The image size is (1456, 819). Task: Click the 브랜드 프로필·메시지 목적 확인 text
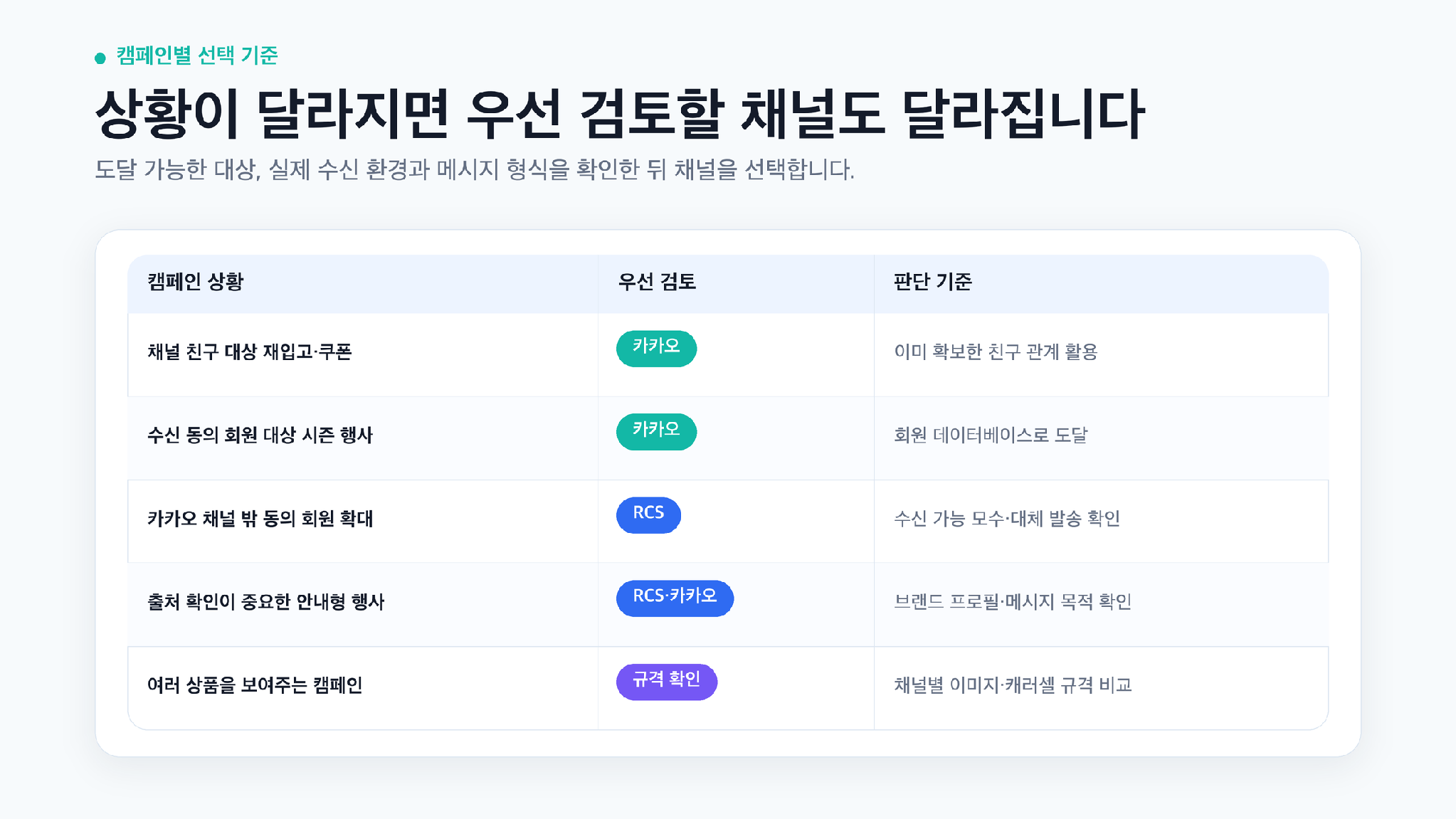(1013, 602)
